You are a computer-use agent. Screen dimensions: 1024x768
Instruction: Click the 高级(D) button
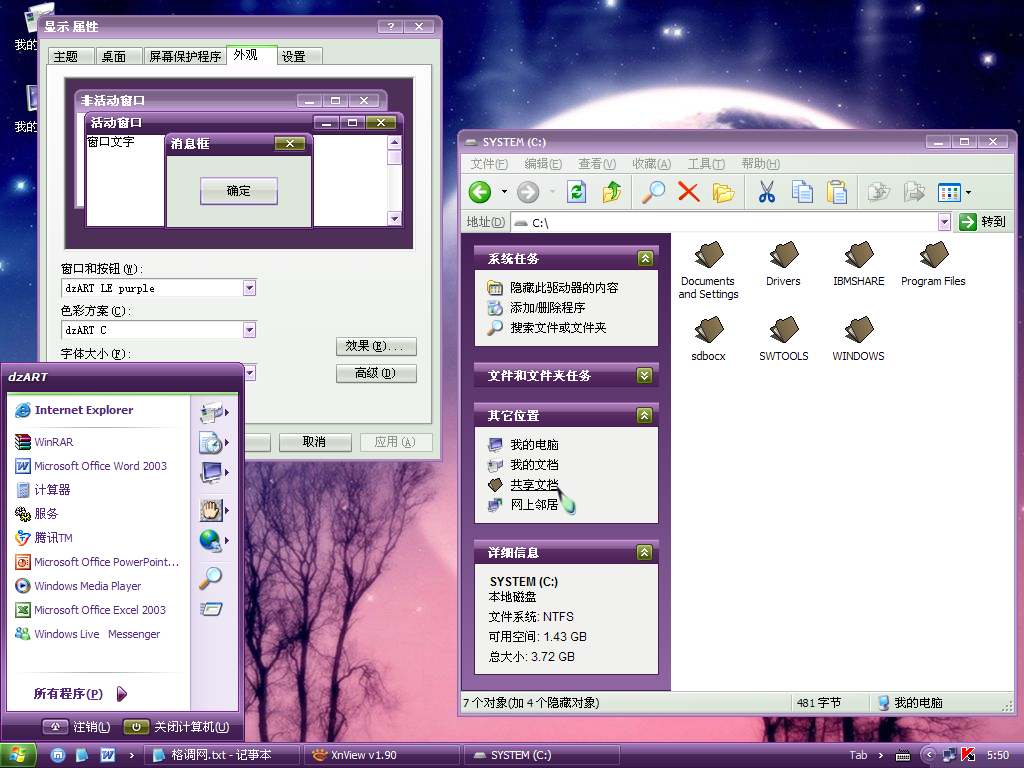(376, 374)
